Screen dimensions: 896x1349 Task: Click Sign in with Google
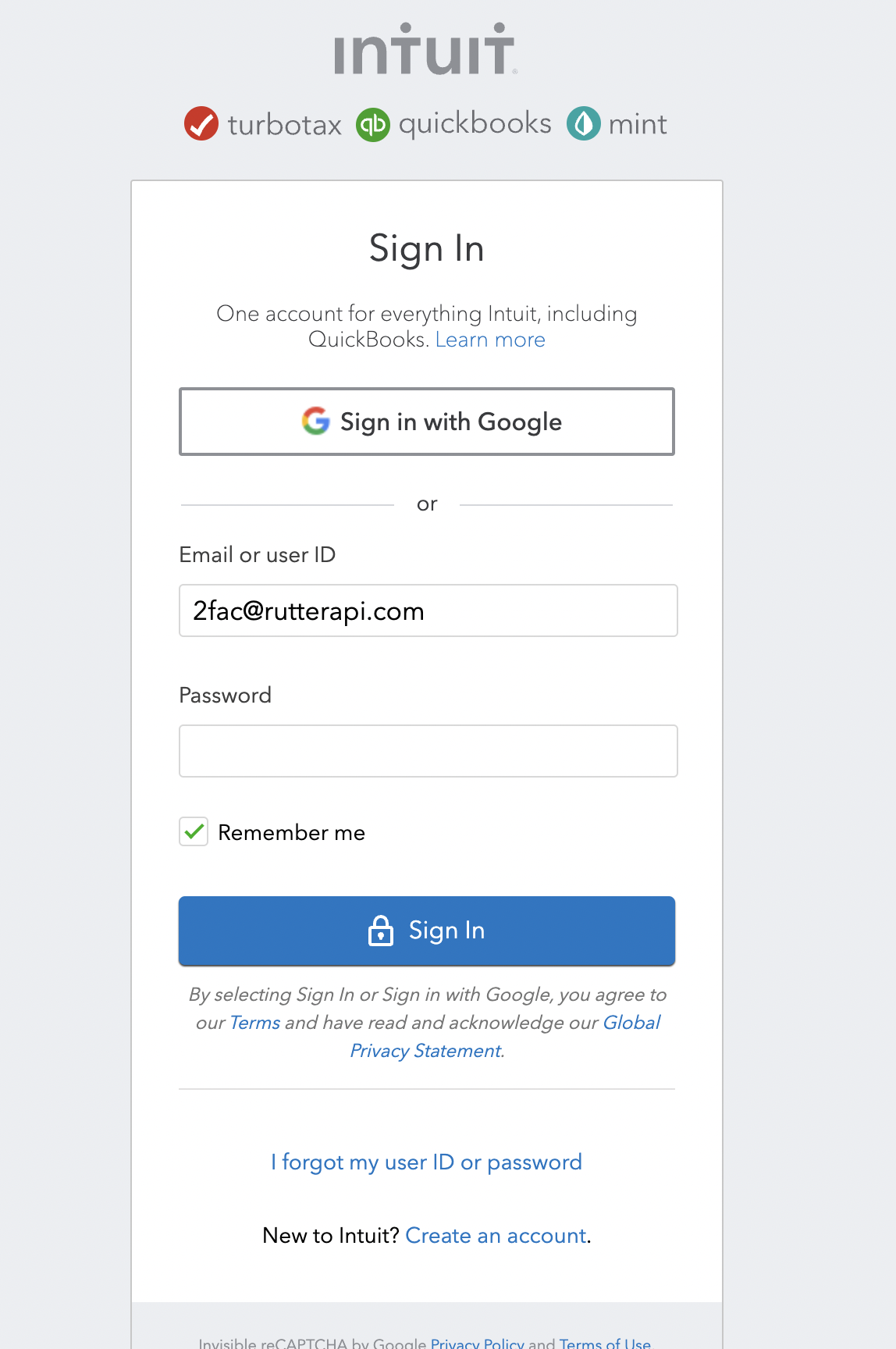[427, 422]
